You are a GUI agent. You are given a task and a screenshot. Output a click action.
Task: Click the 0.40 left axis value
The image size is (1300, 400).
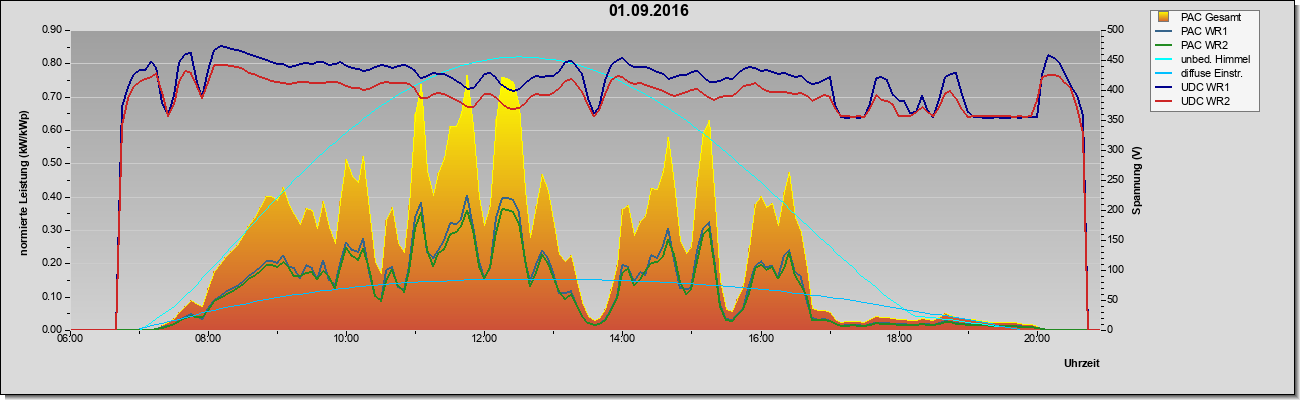click(52, 196)
